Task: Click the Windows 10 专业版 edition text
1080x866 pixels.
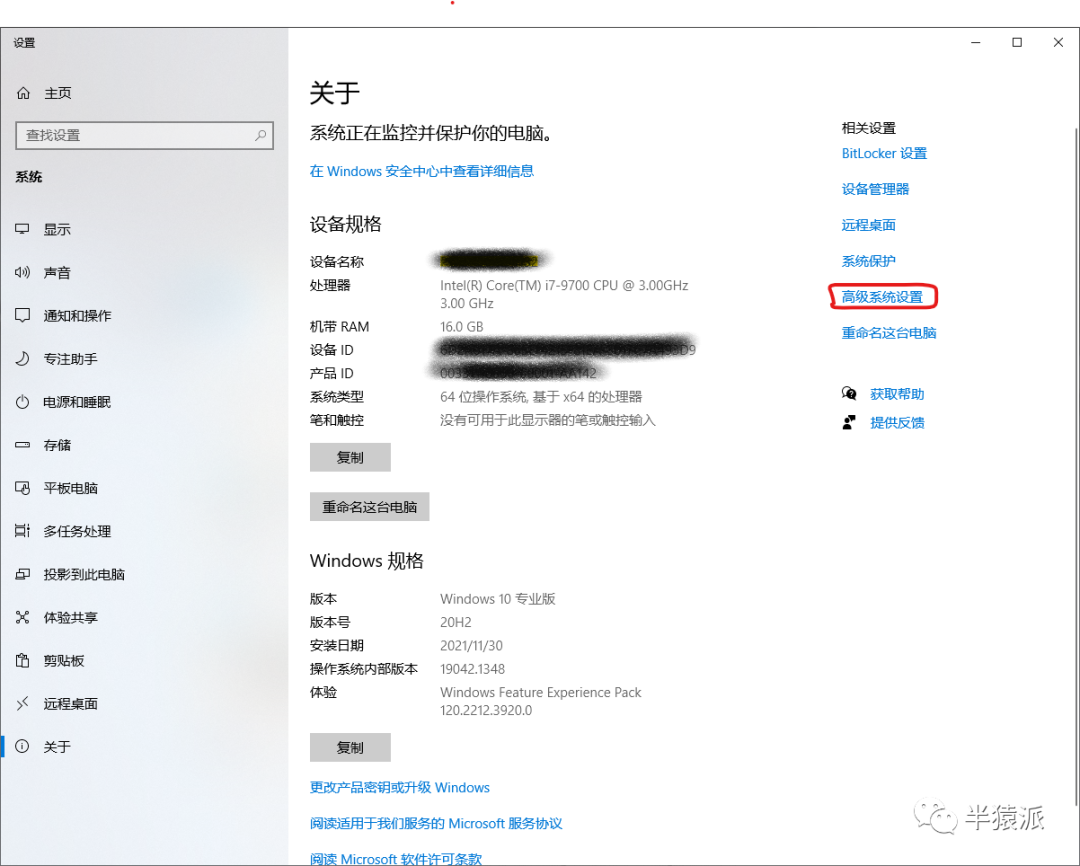Action: pyautogui.click(x=497, y=599)
